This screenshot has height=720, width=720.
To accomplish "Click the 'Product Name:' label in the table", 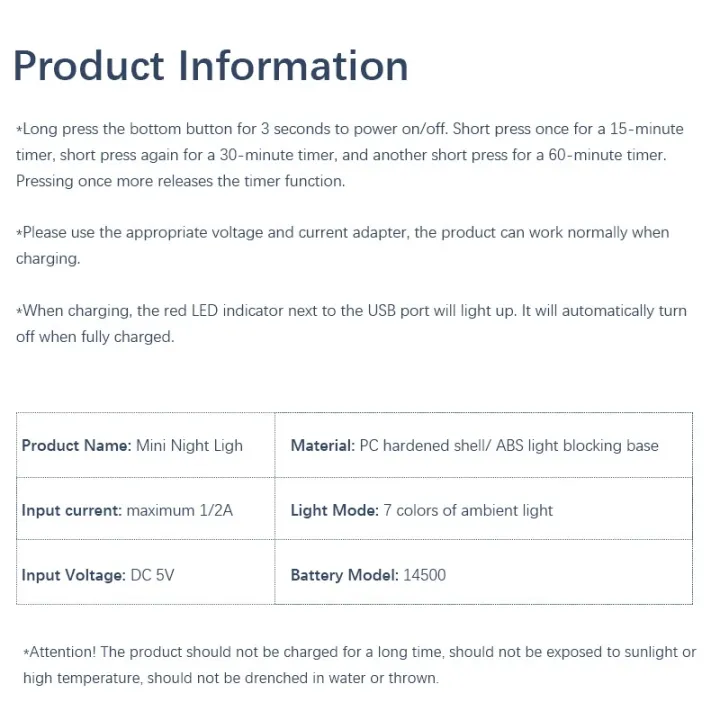I will click(x=76, y=445).
